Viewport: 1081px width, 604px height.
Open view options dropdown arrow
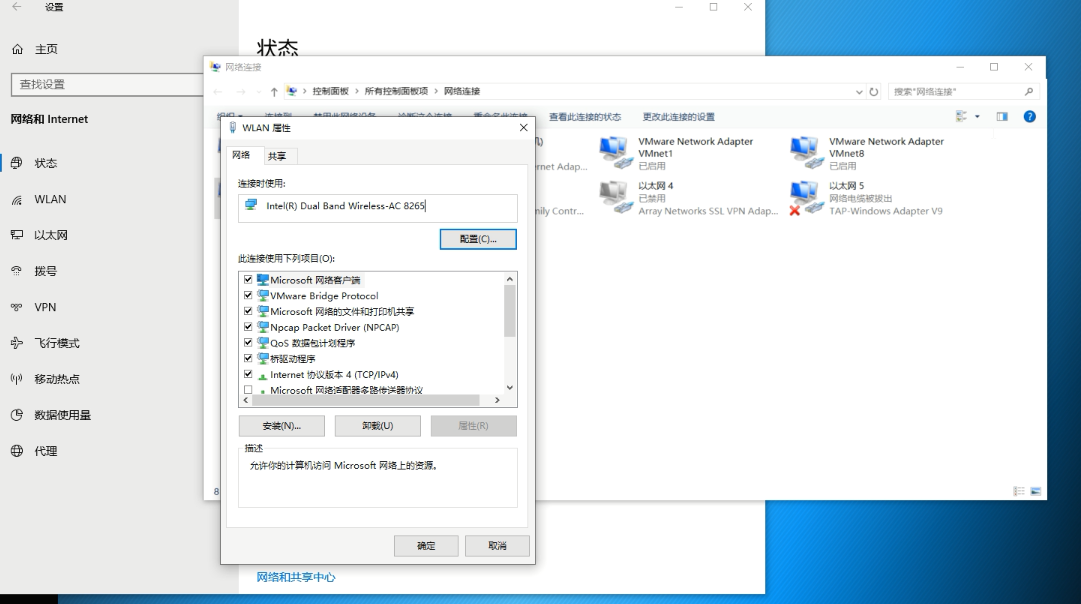977,117
